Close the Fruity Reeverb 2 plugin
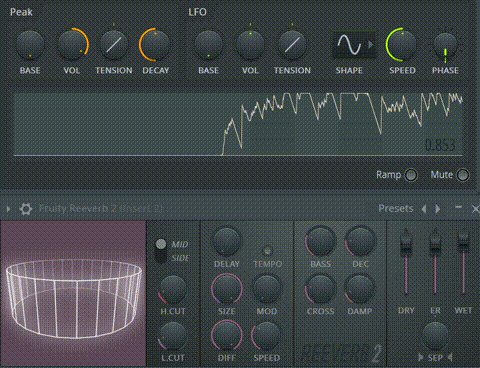 point(475,209)
